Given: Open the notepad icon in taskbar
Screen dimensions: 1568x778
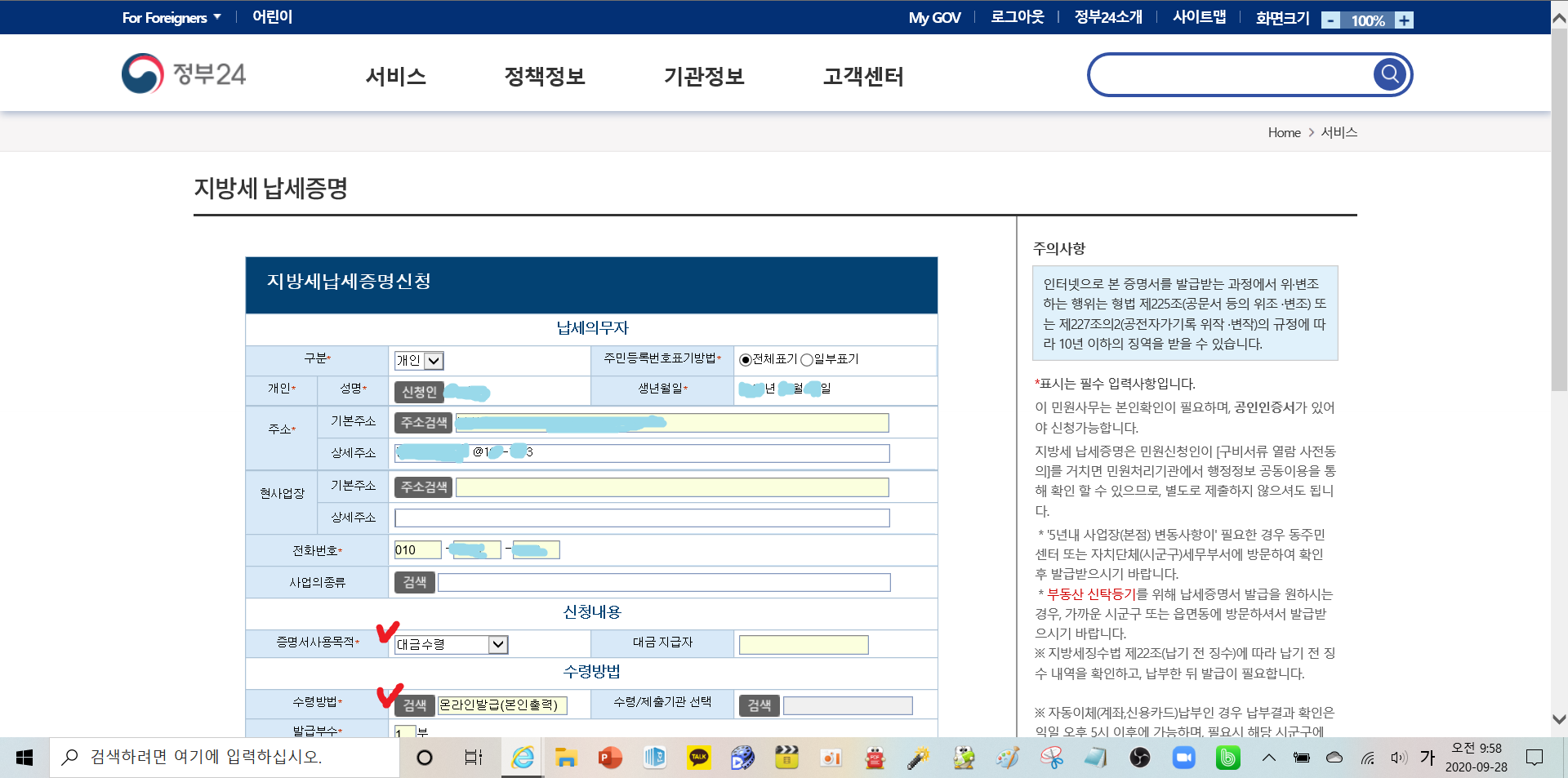Looking at the screenshot, I should [1096, 758].
